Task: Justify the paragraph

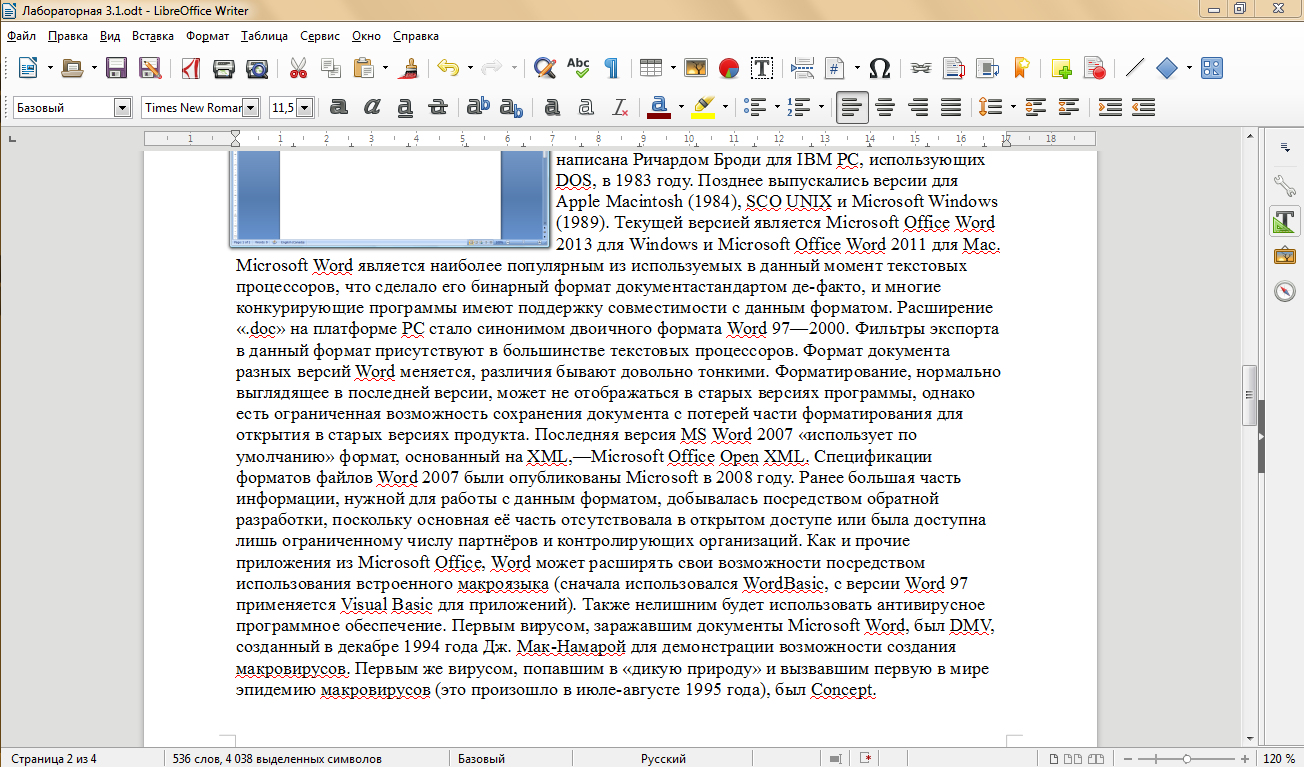Action: [951, 107]
